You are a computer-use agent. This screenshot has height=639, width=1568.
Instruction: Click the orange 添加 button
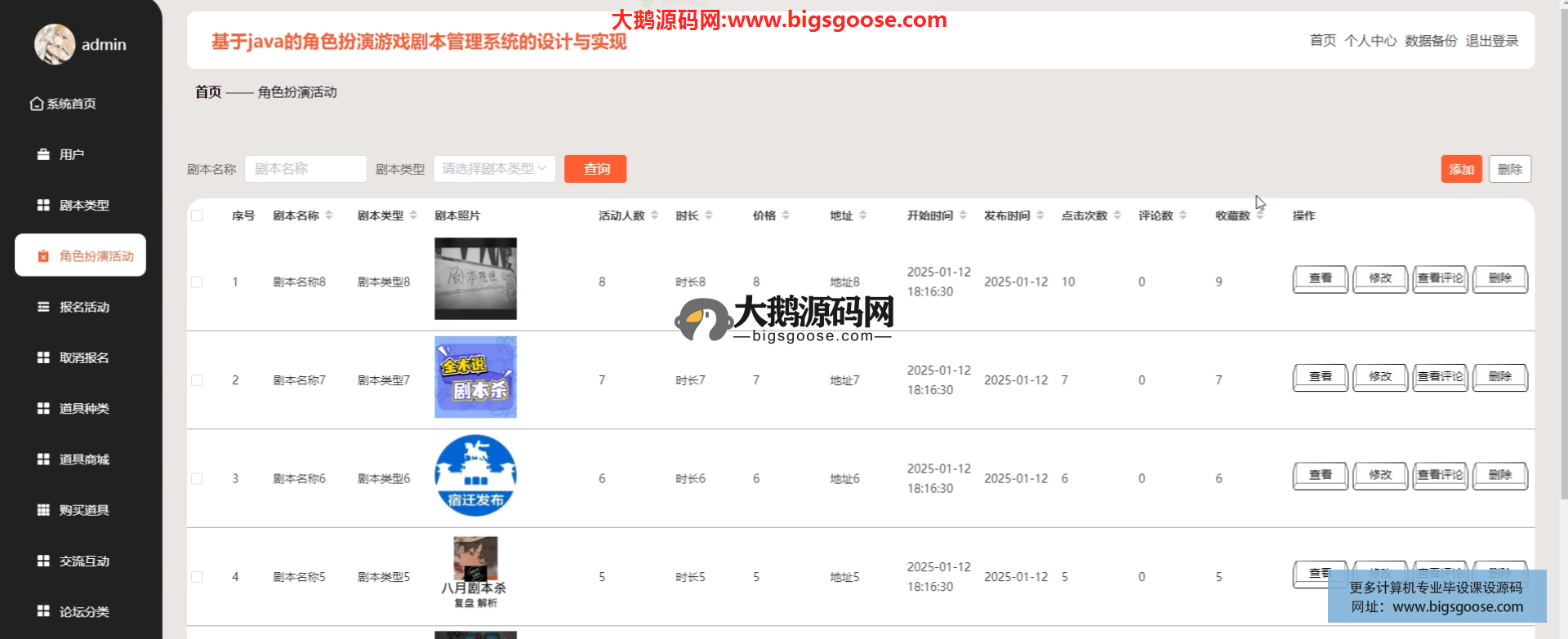click(1461, 169)
